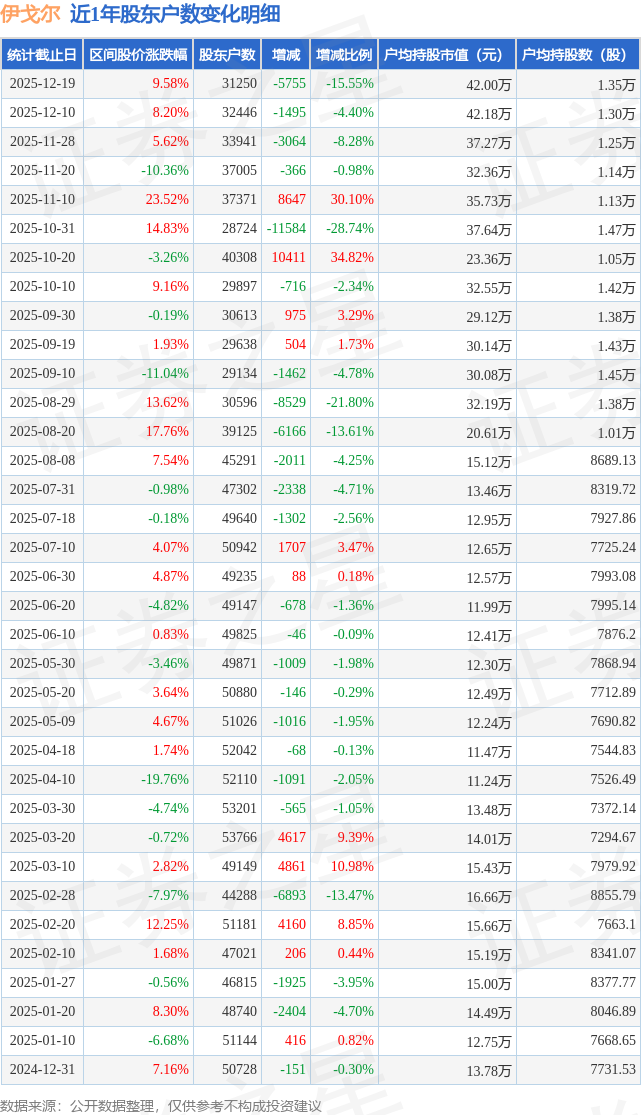Click the 统计截止日 column header
The image size is (641, 1115).
click(x=42, y=55)
